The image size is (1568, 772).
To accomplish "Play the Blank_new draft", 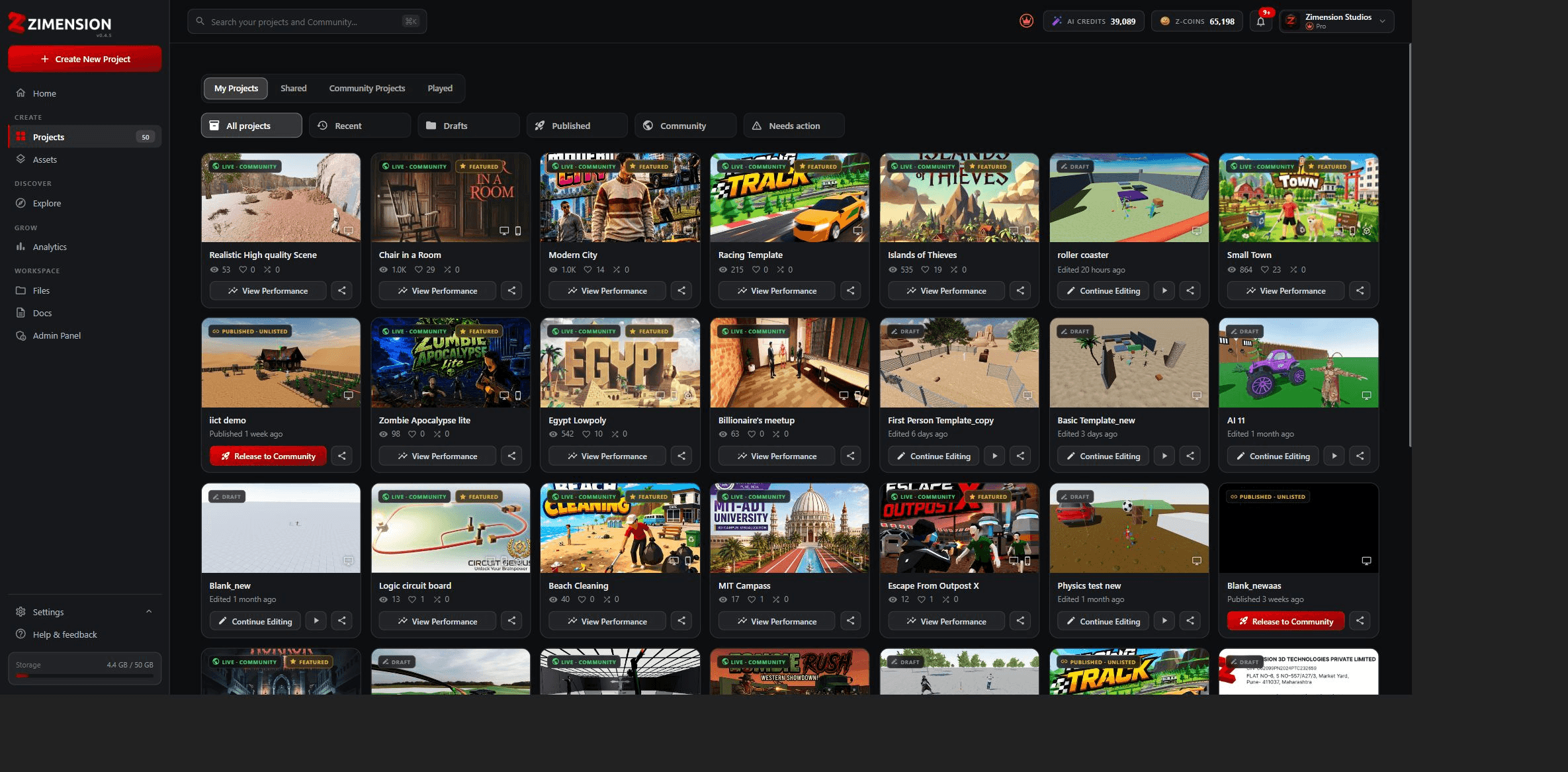I will click(316, 621).
